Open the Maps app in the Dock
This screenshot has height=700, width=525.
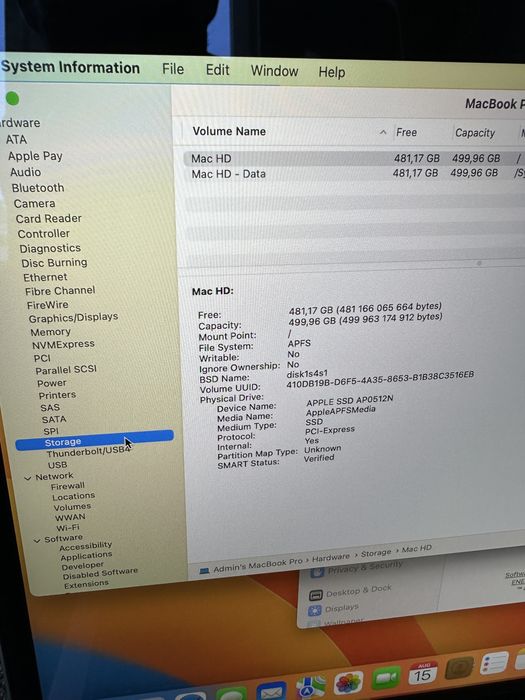[310, 687]
